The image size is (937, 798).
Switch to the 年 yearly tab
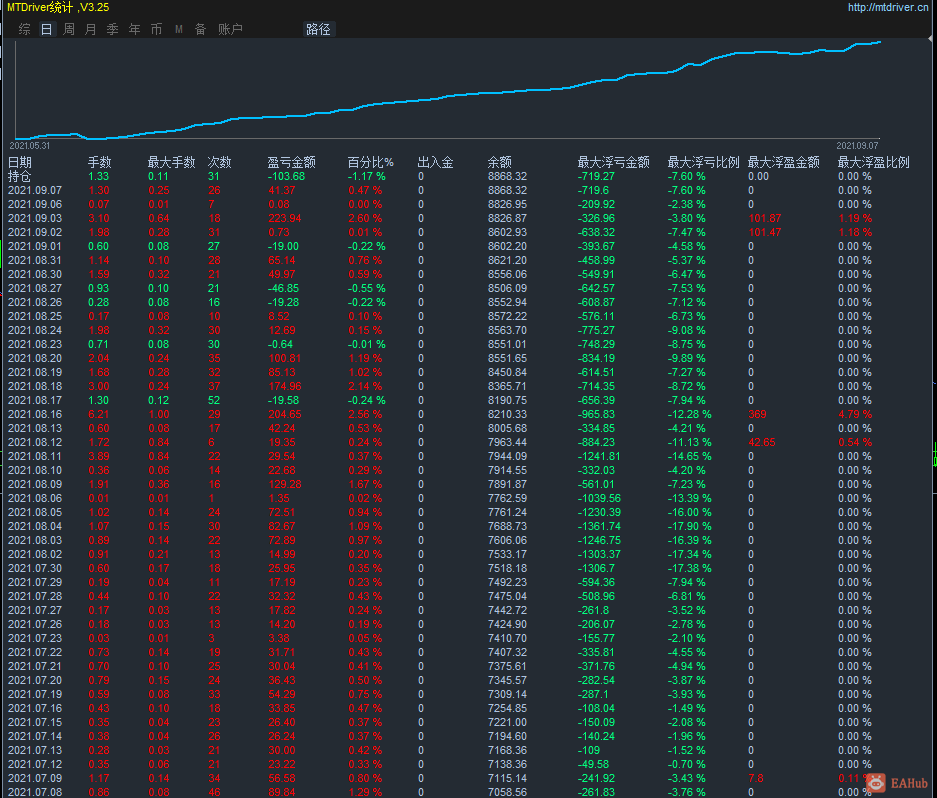[x=134, y=29]
